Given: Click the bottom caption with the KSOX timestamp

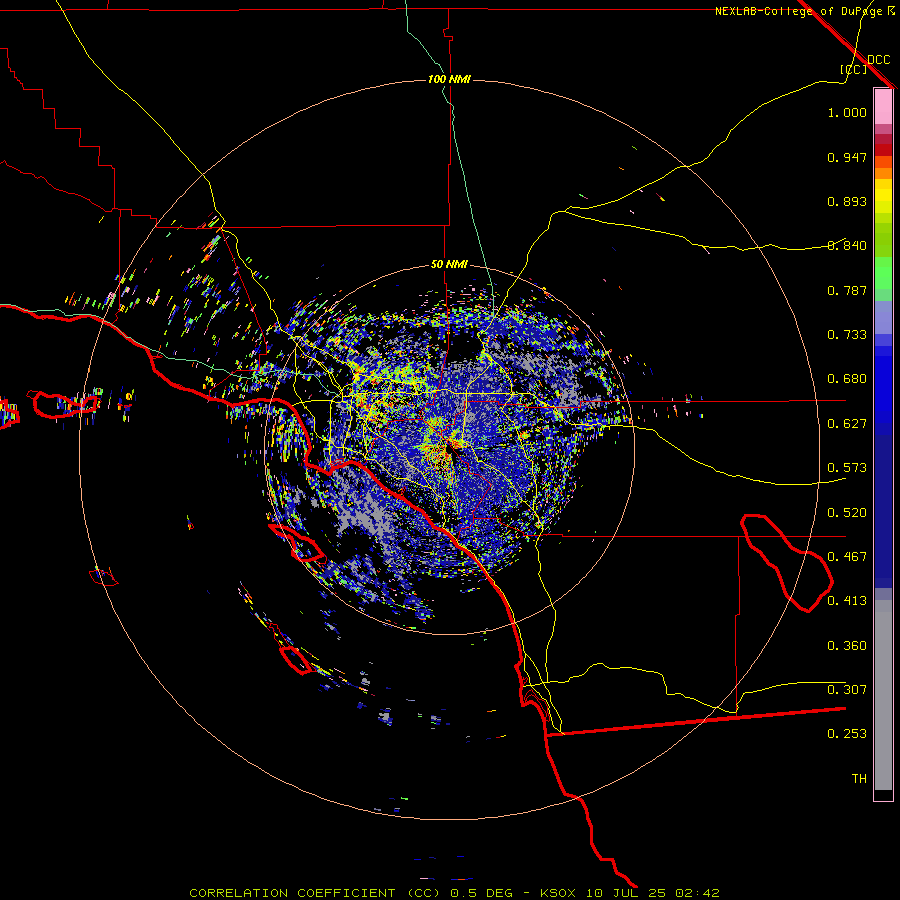Looking at the screenshot, I should tap(454, 893).
